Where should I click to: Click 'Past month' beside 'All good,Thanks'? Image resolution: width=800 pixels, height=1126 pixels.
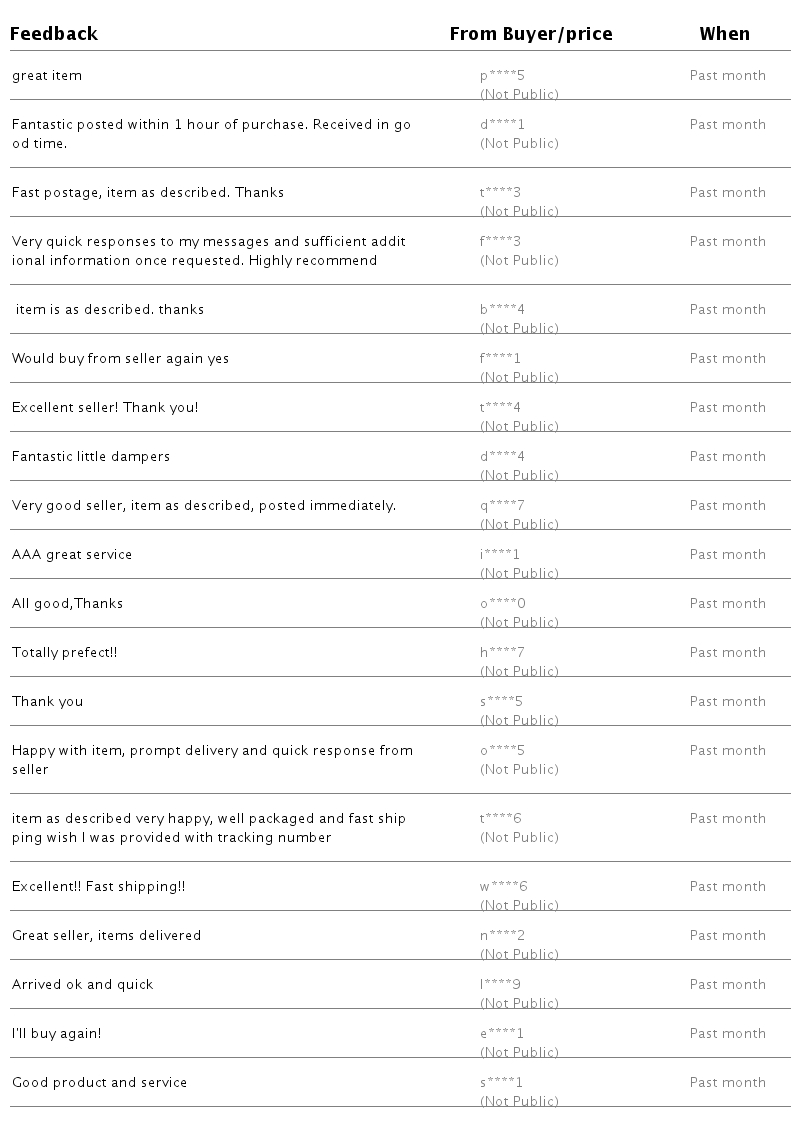[727, 604]
